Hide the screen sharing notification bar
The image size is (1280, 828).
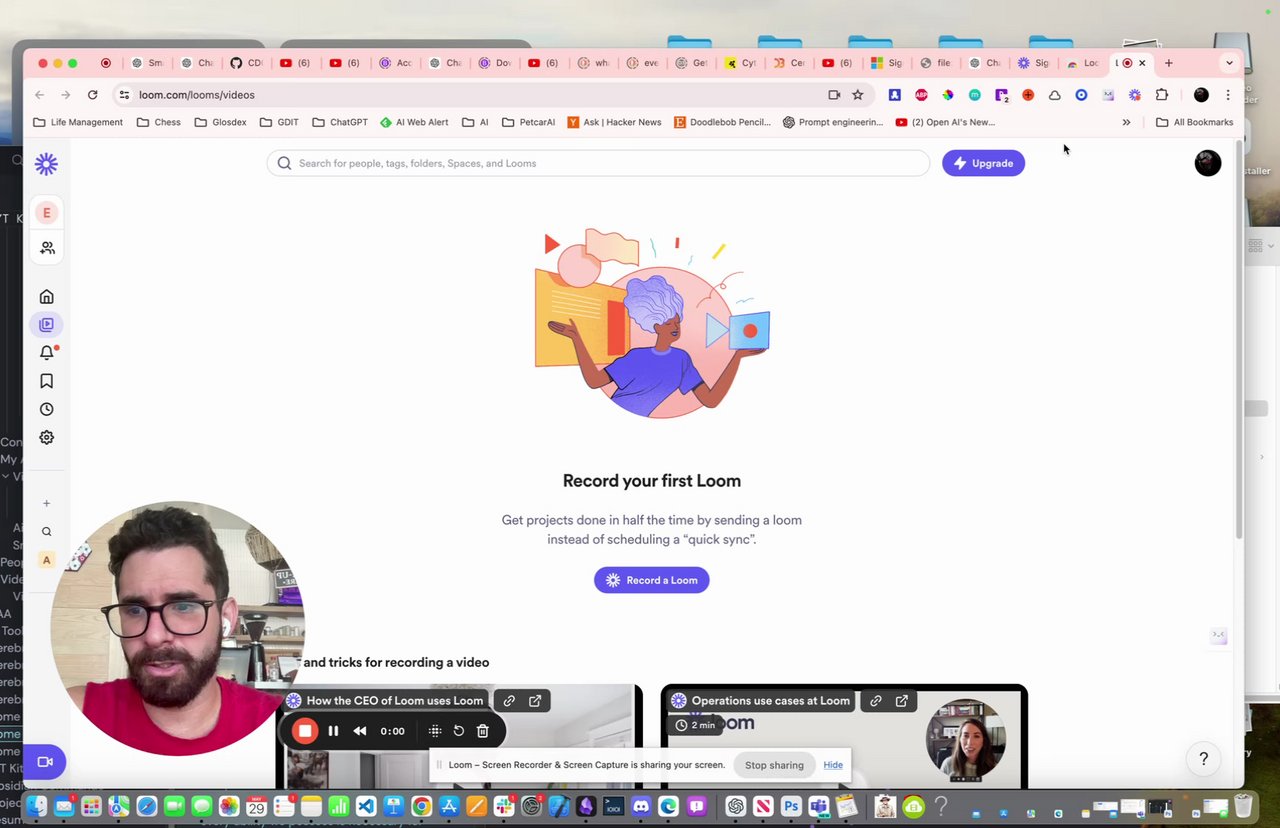point(832,764)
